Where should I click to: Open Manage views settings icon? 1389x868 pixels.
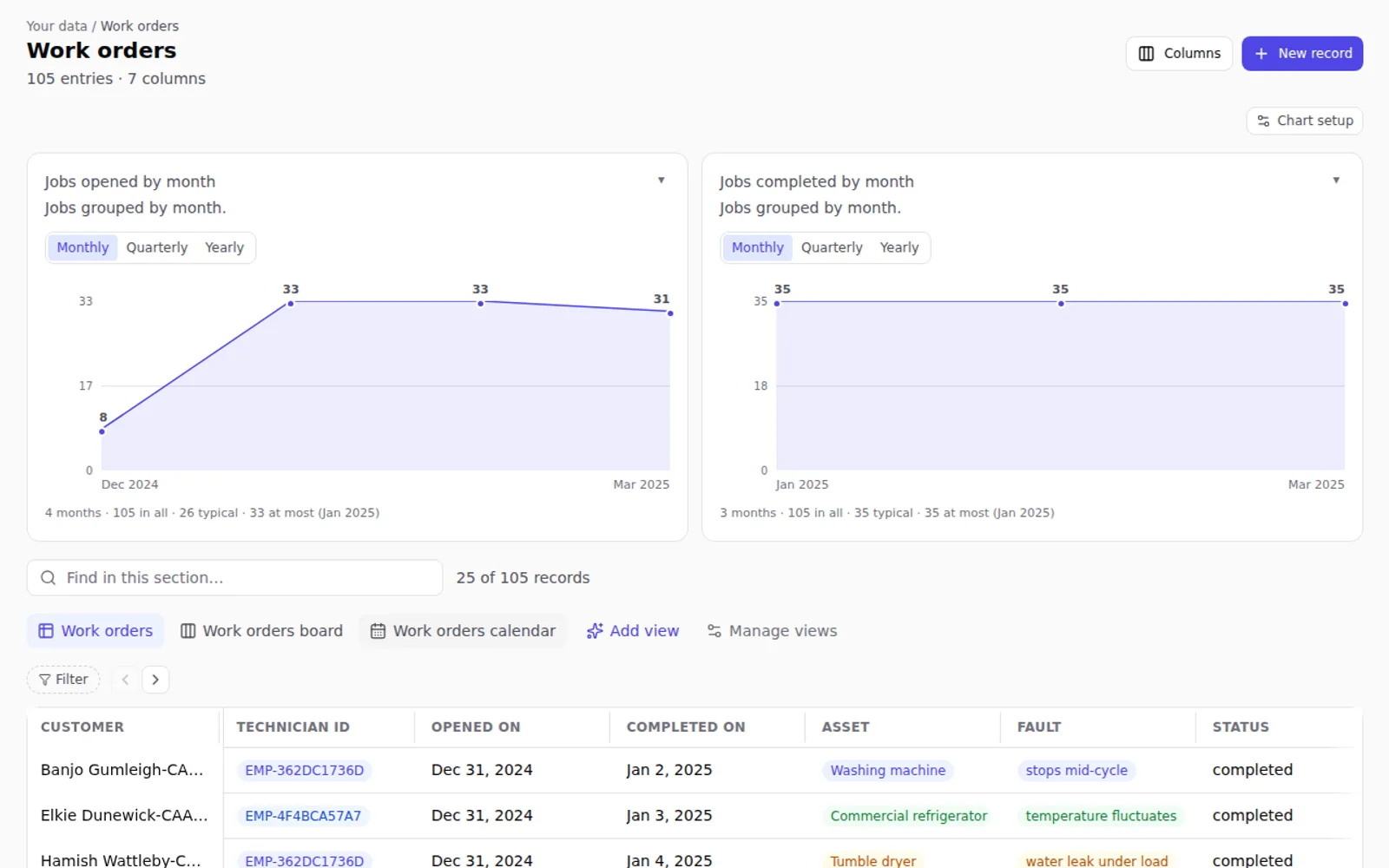714,631
